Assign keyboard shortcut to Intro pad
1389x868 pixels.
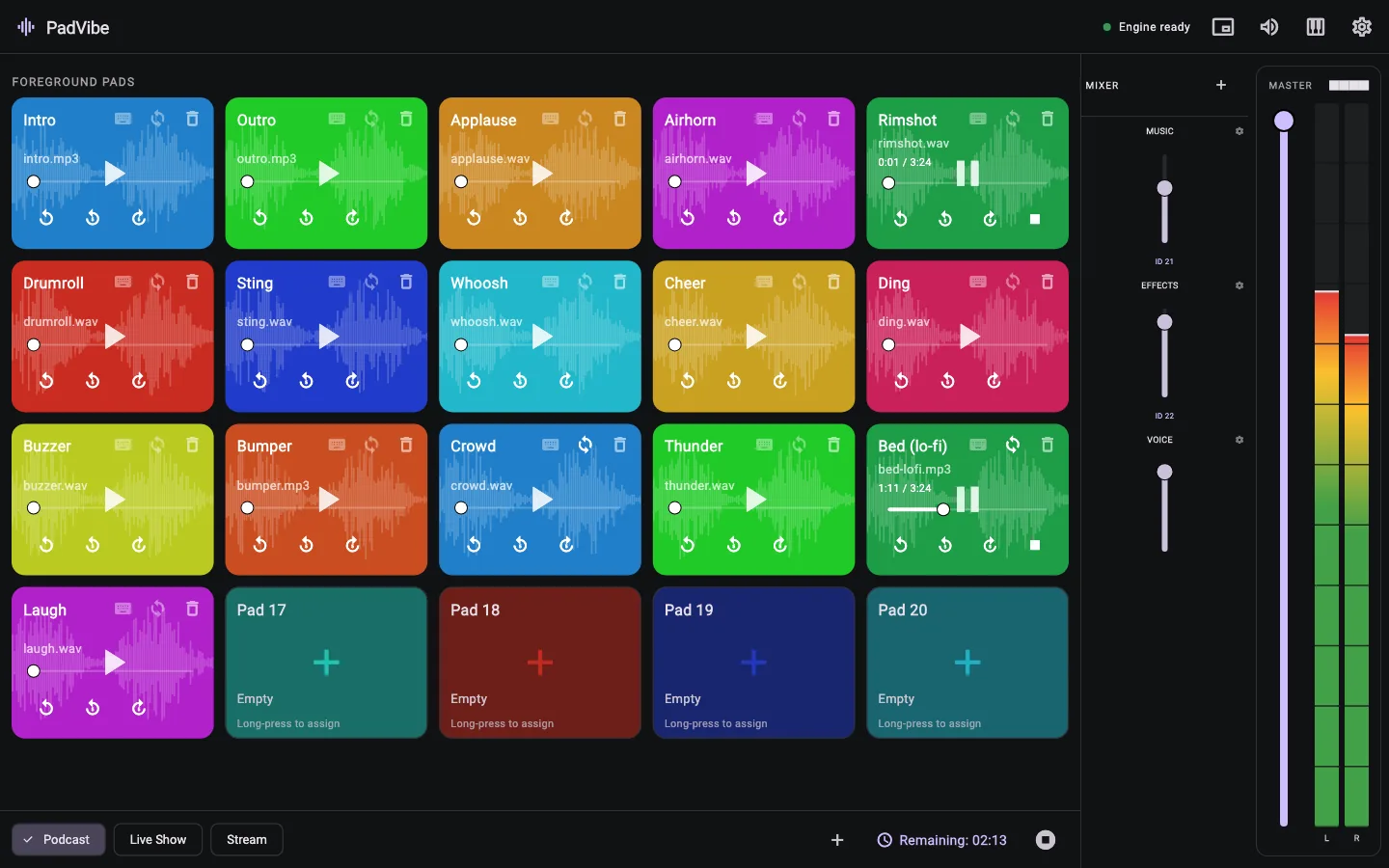click(123, 119)
